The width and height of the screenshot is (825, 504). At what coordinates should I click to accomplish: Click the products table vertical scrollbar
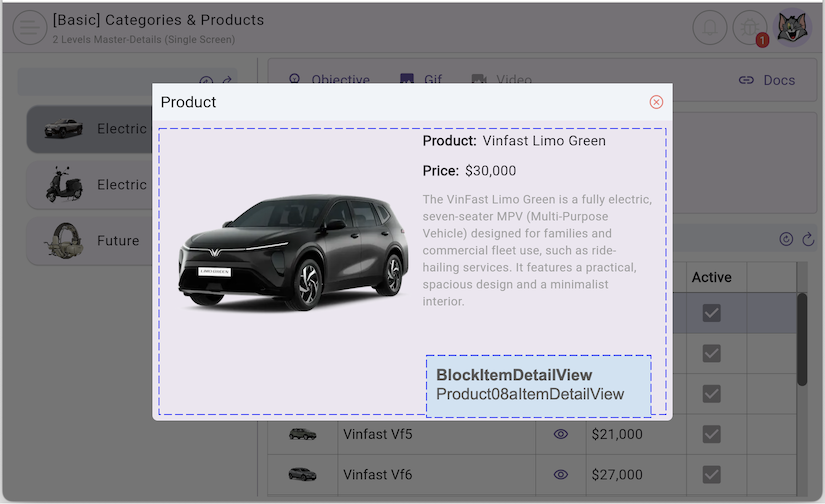[802, 340]
